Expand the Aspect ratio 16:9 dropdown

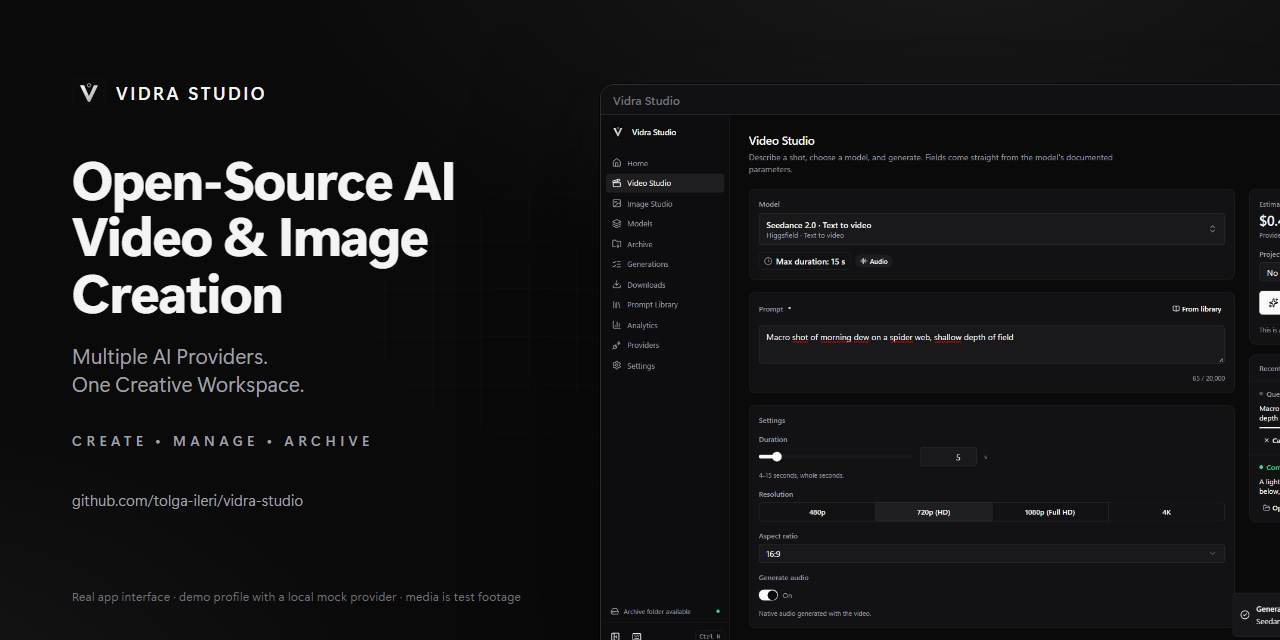pos(992,553)
